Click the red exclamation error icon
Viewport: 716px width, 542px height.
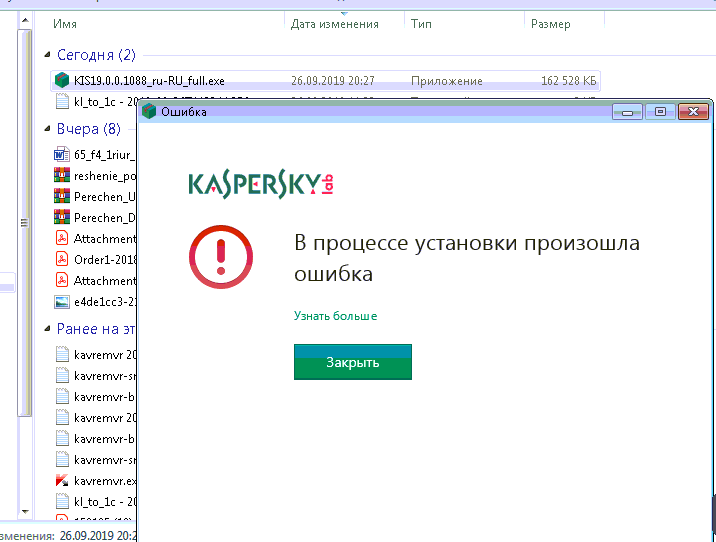221,257
